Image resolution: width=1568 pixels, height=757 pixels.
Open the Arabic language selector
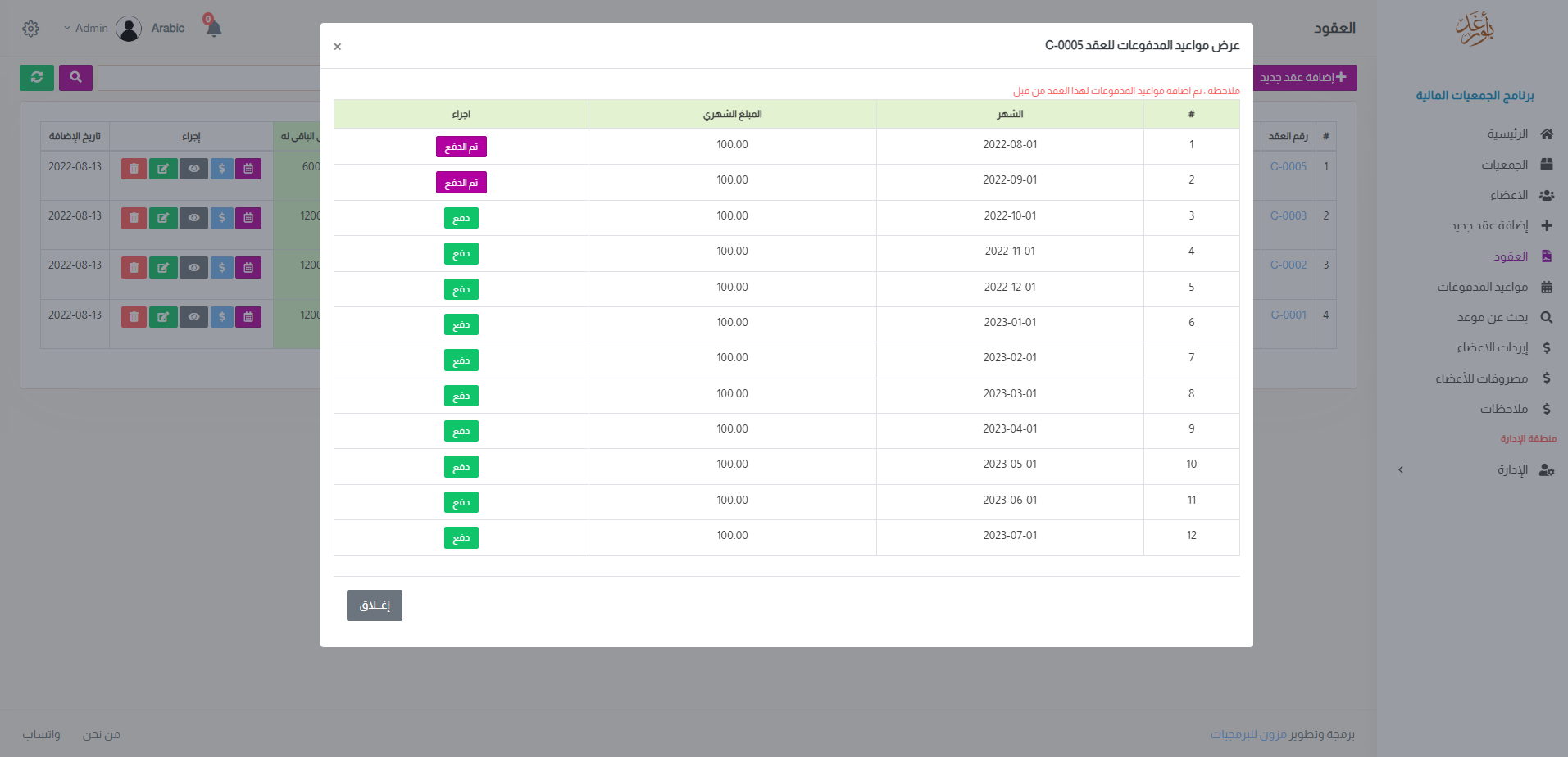(168, 29)
